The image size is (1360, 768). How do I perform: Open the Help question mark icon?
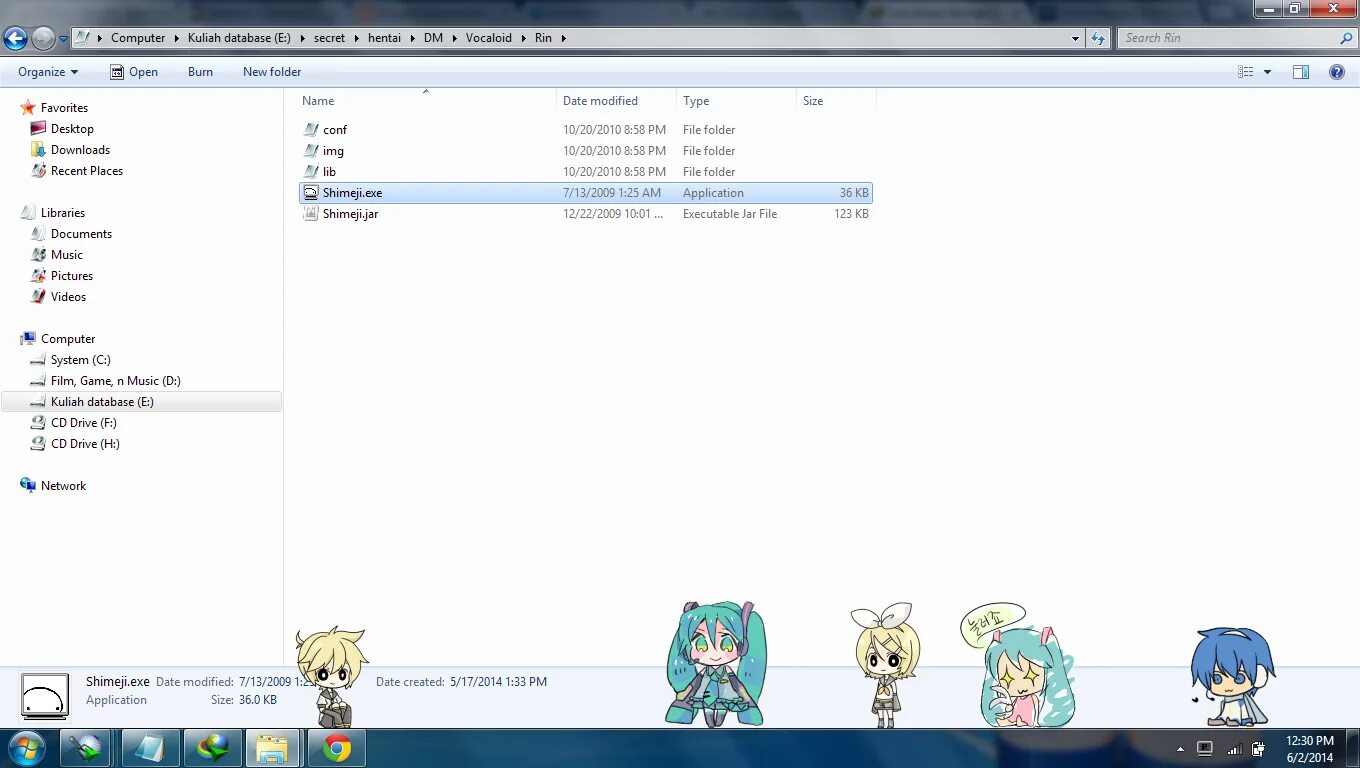click(1337, 72)
